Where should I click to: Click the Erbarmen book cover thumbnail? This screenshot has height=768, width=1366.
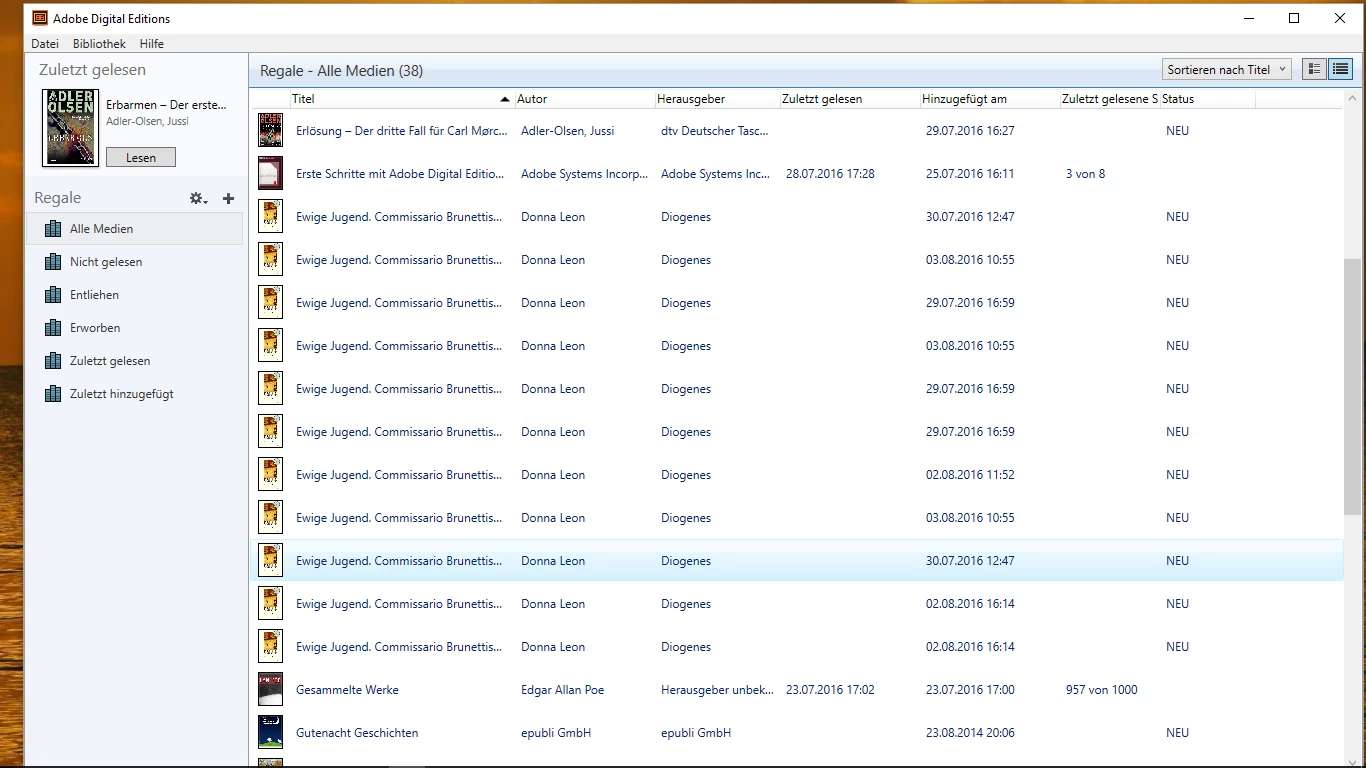click(x=71, y=127)
